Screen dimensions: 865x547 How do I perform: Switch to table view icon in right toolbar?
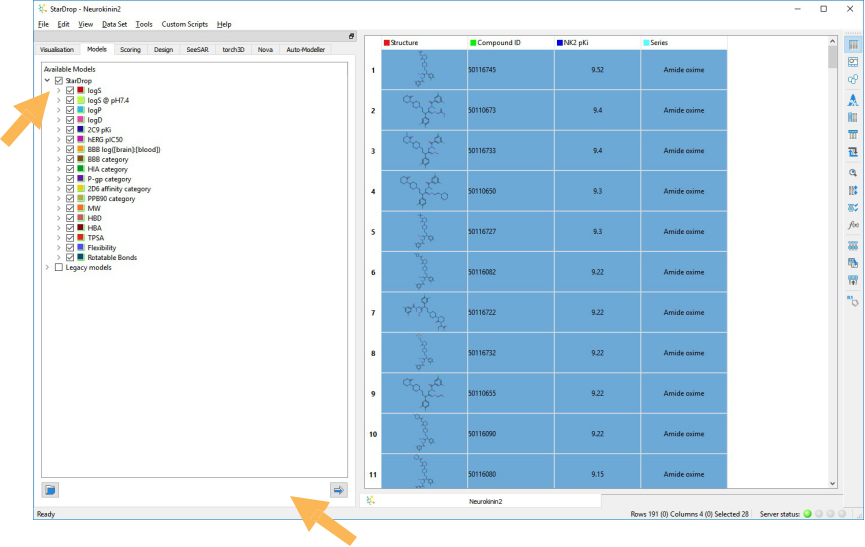(x=853, y=45)
